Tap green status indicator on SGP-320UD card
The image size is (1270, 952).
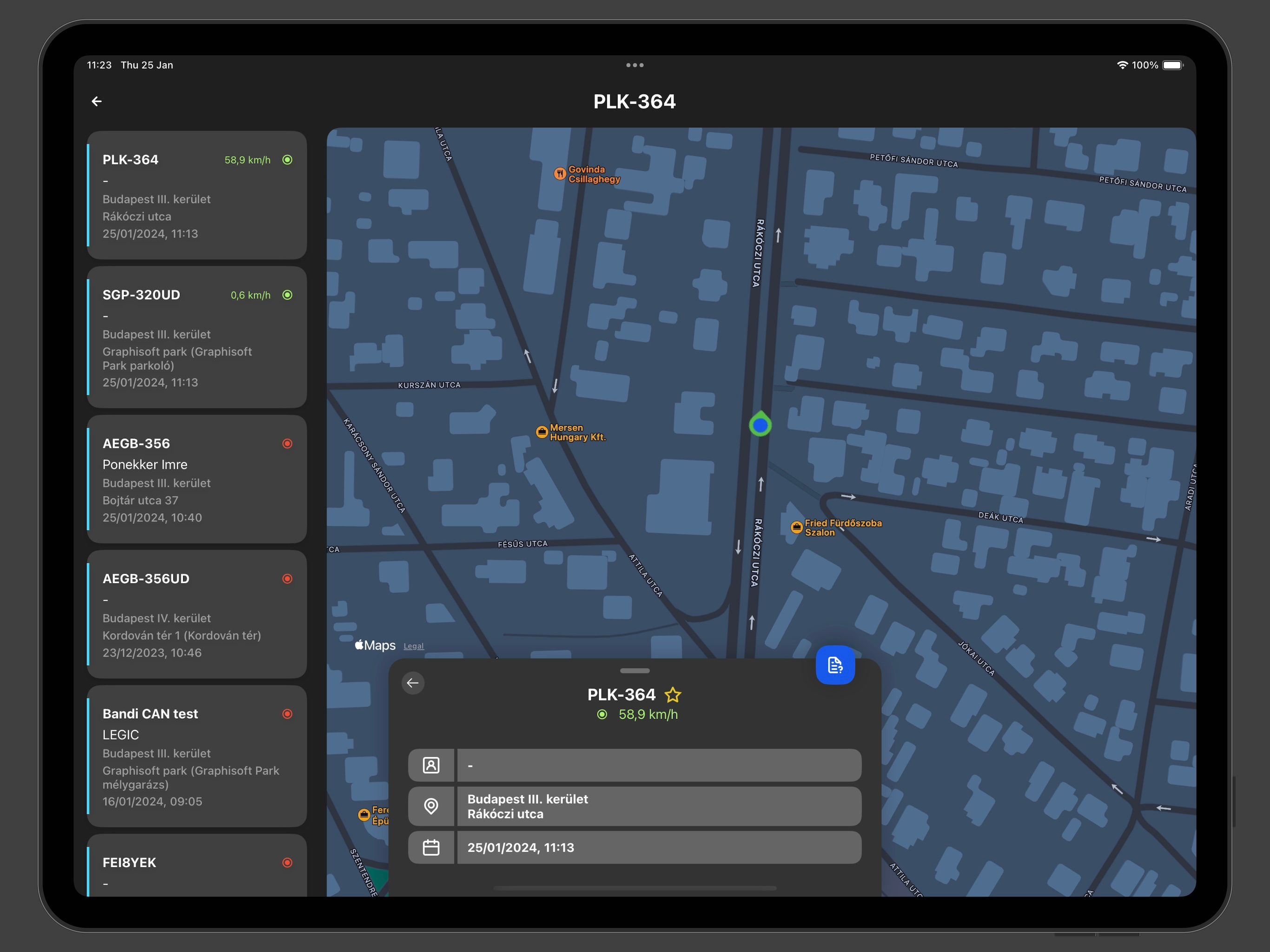(x=288, y=295)
